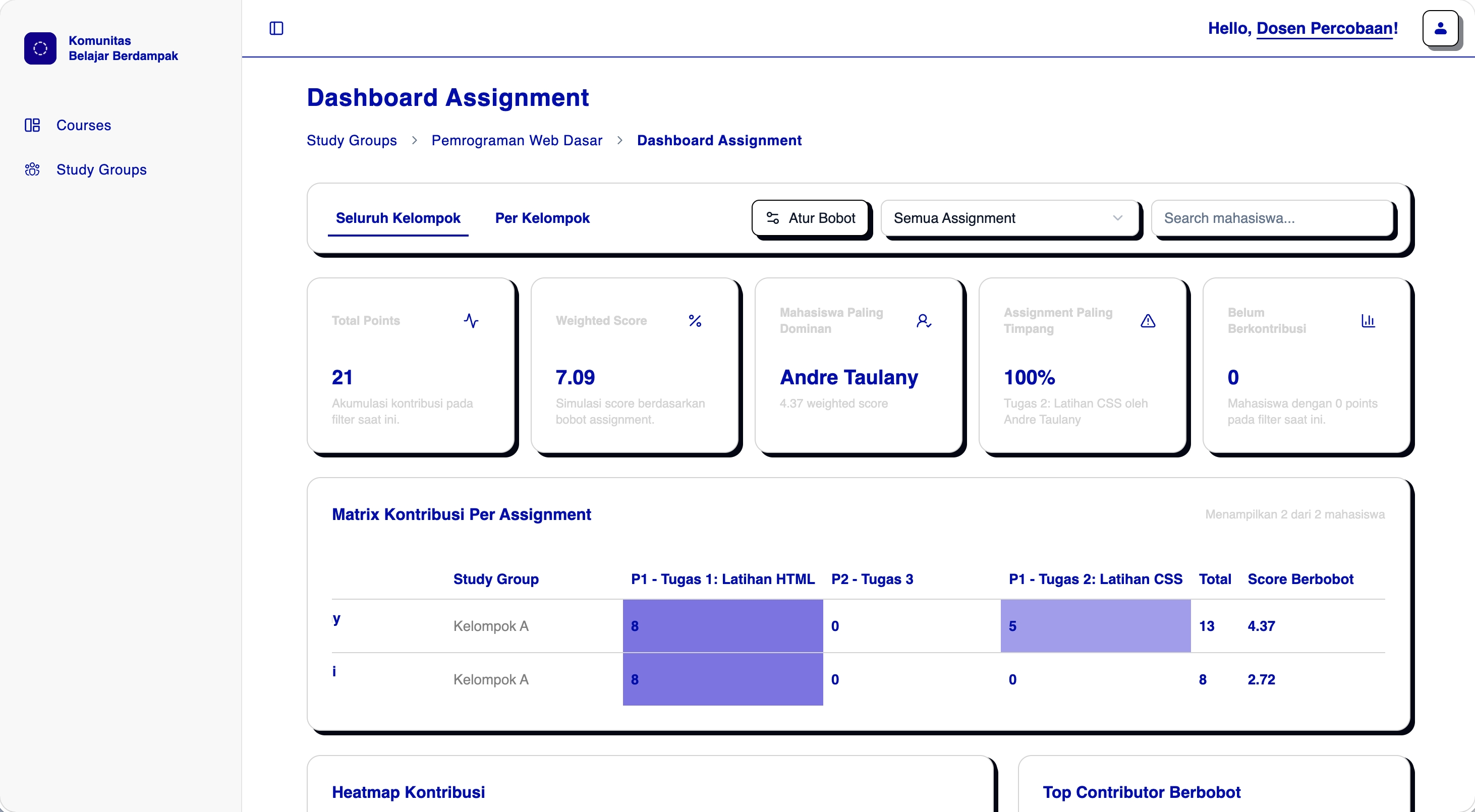Click the Study Groups sidebar icon
1475x812 pixels.
[x=32, y=169]
